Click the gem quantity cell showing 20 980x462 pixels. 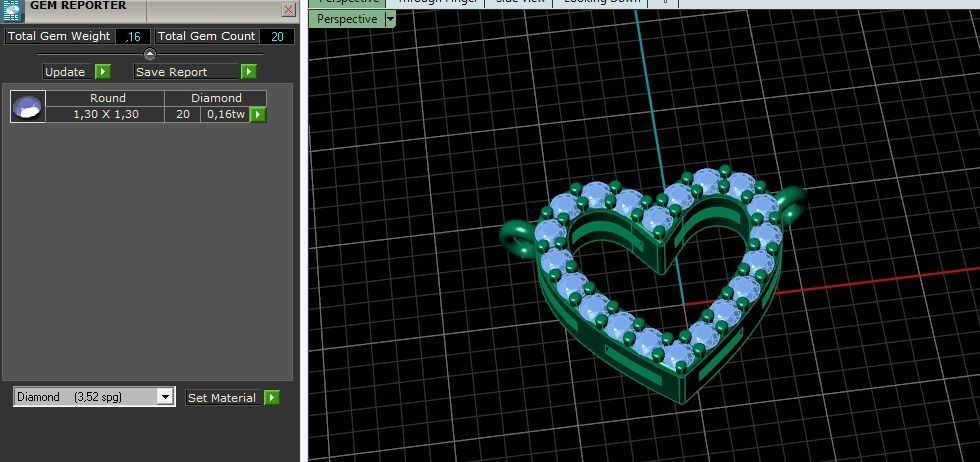pos(182,114)
